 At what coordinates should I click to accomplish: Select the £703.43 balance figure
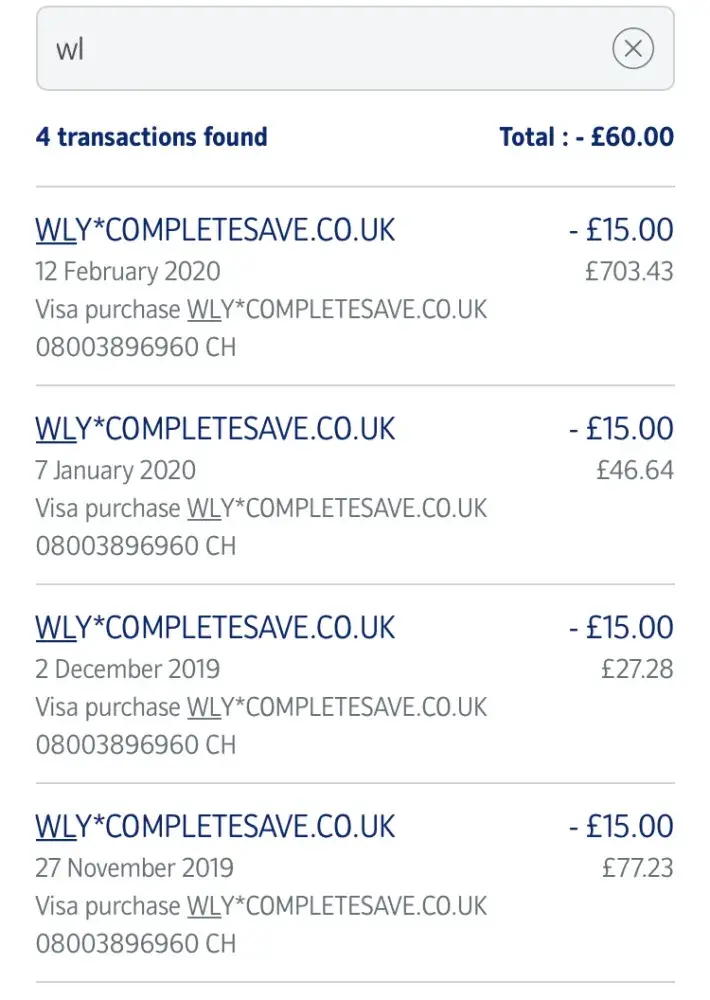click(629, 271)
